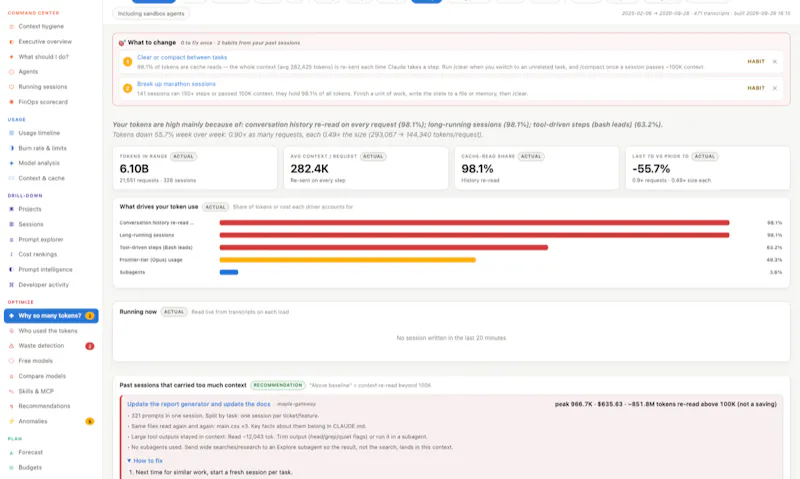Screen dimensions: 800x479
Task: Select the Free models icon
Action: click(11, 361)
